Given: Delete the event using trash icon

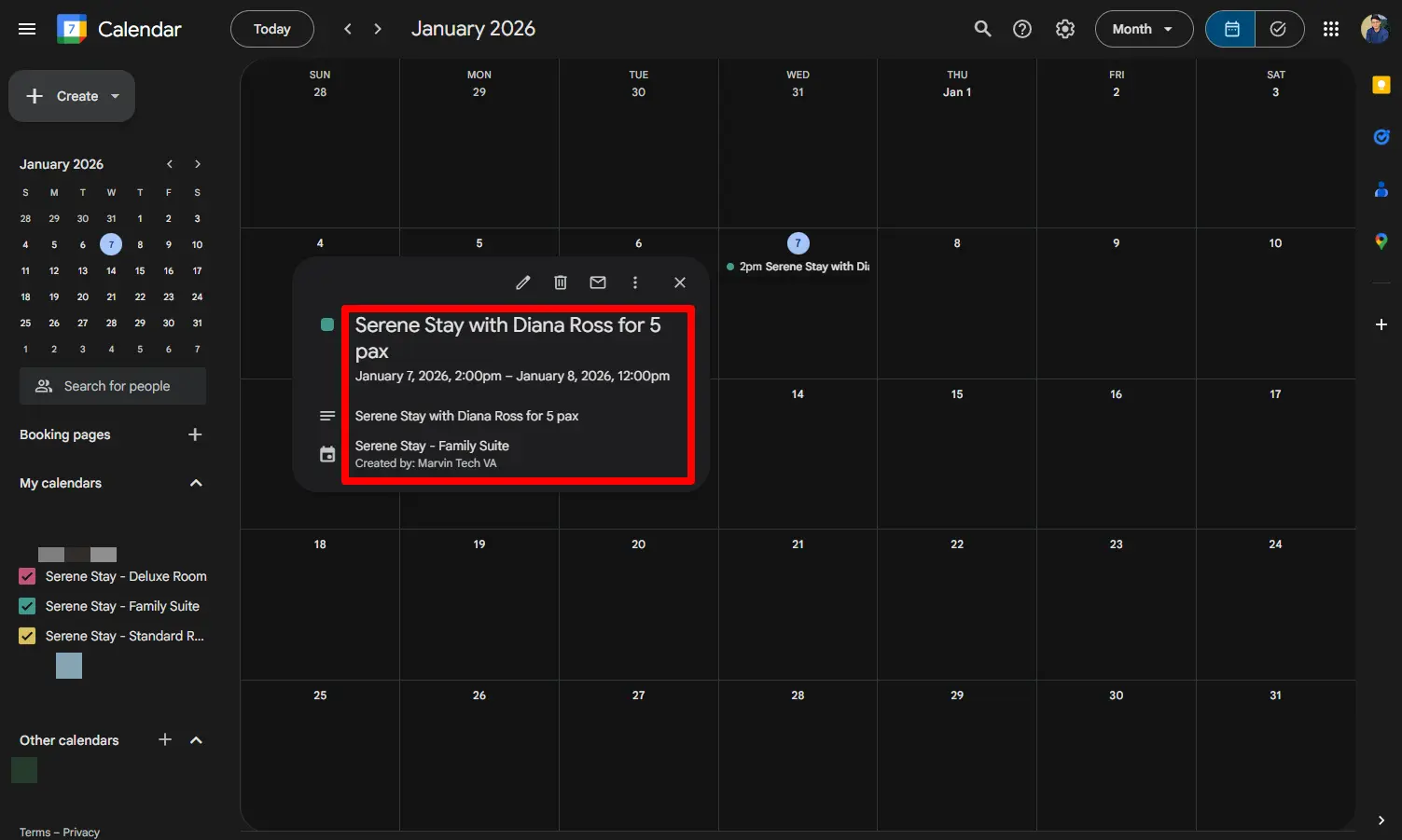Looking at the screenshot, I should point(560,282).
